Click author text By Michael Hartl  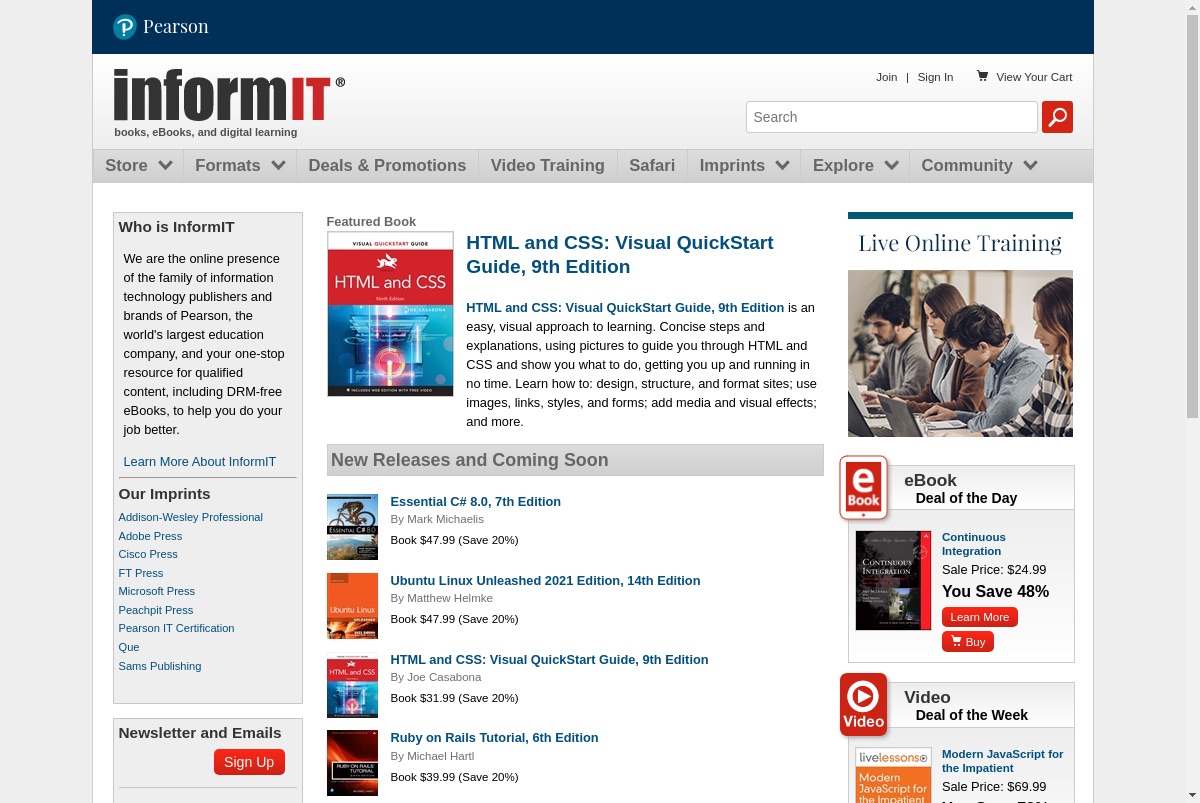[432, 757]
